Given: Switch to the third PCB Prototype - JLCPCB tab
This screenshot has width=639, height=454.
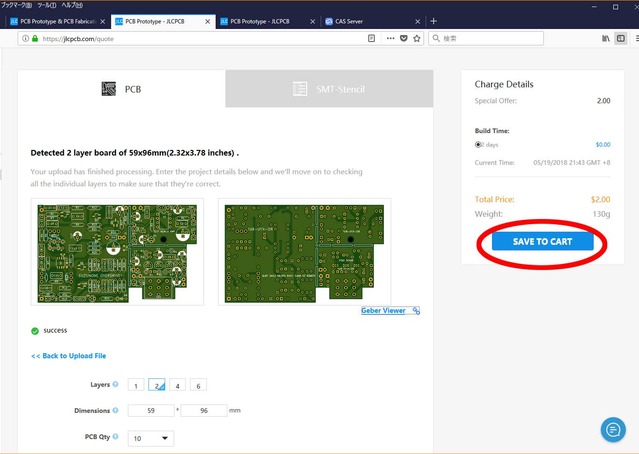Looking at the screenshot, I should [260, 21].
